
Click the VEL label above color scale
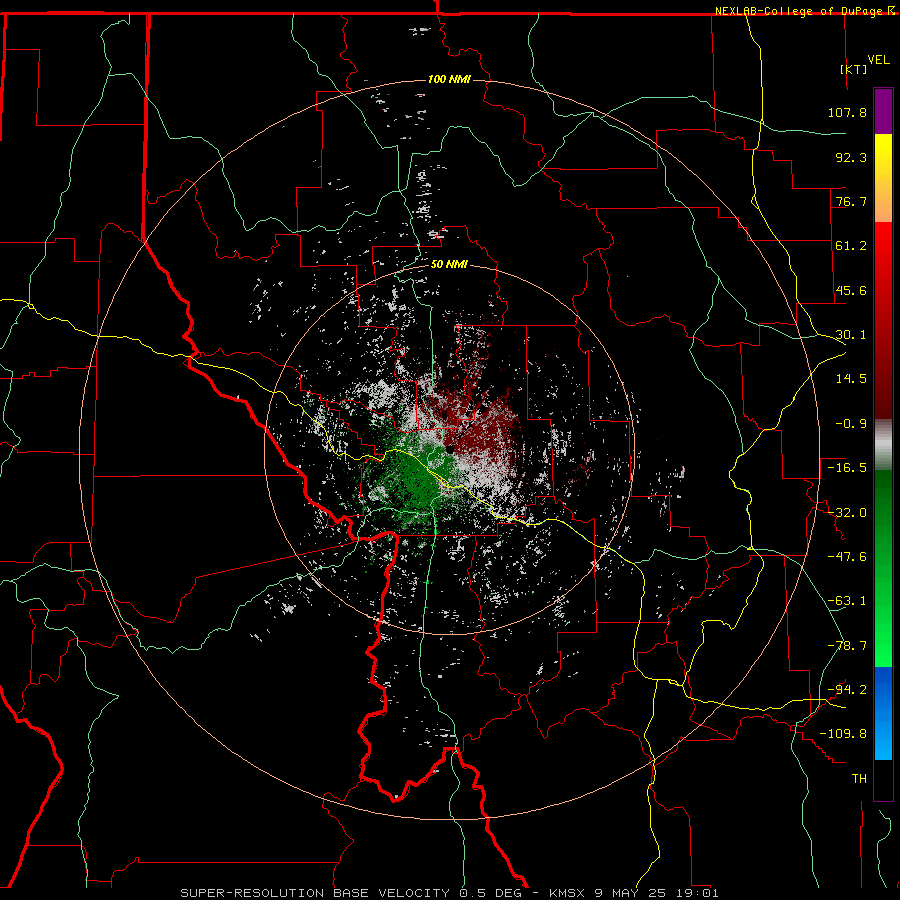878,59
